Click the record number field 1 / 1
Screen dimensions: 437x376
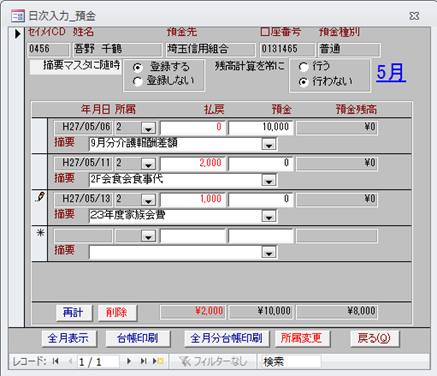point(97,362)
